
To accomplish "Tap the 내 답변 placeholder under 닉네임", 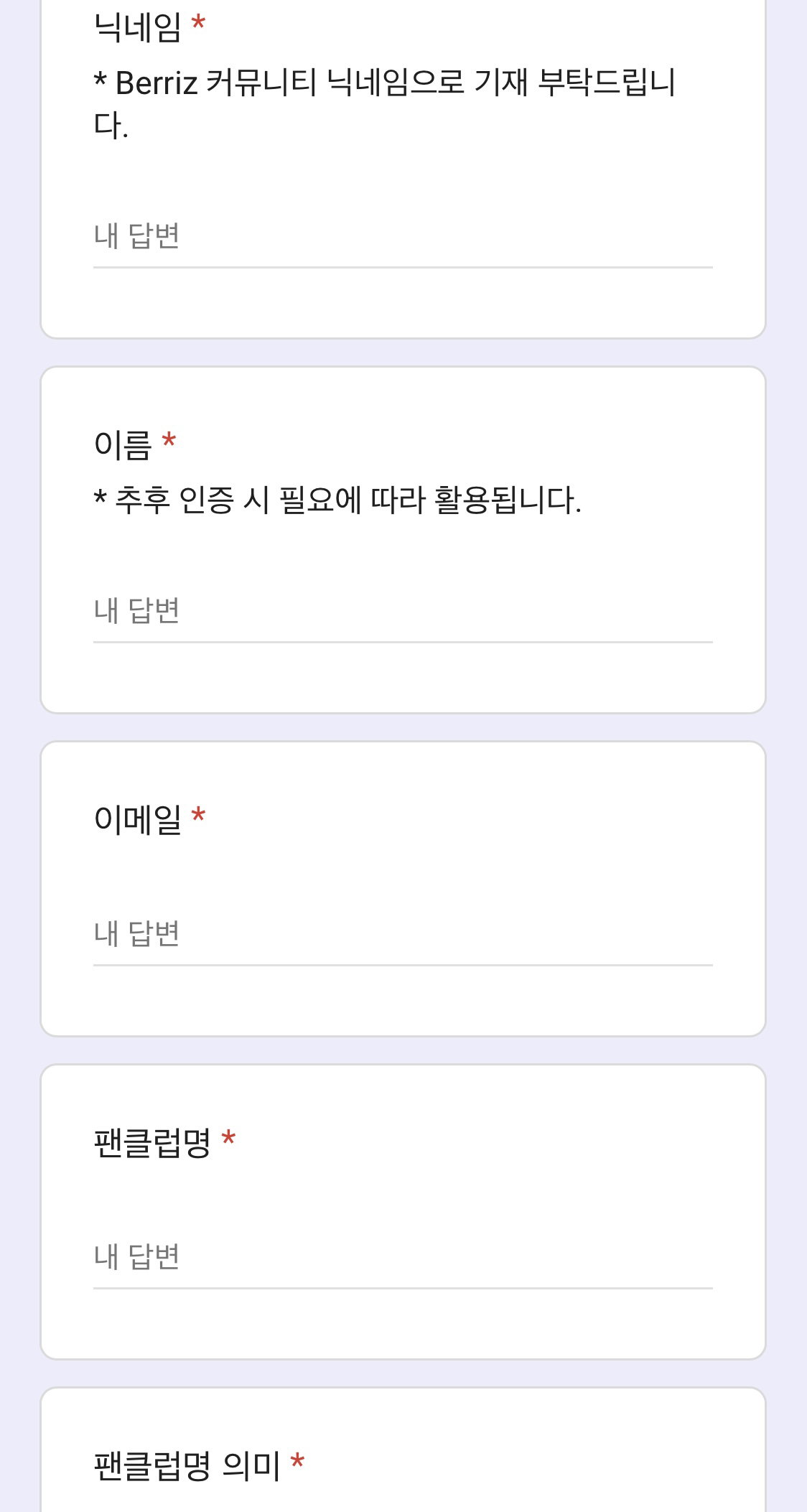I will point(136,236).
